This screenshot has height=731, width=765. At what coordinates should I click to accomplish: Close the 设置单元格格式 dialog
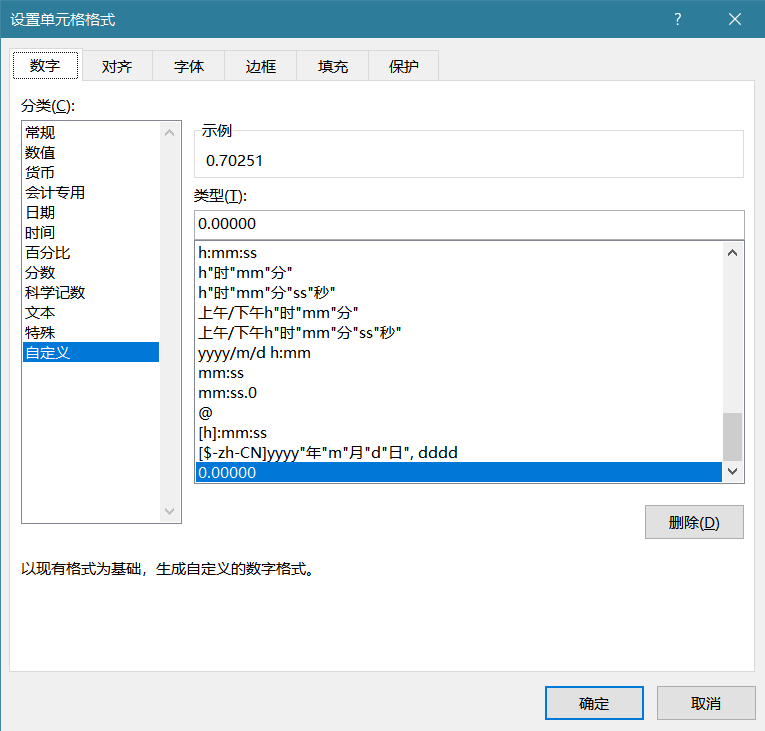pos(734,19)
